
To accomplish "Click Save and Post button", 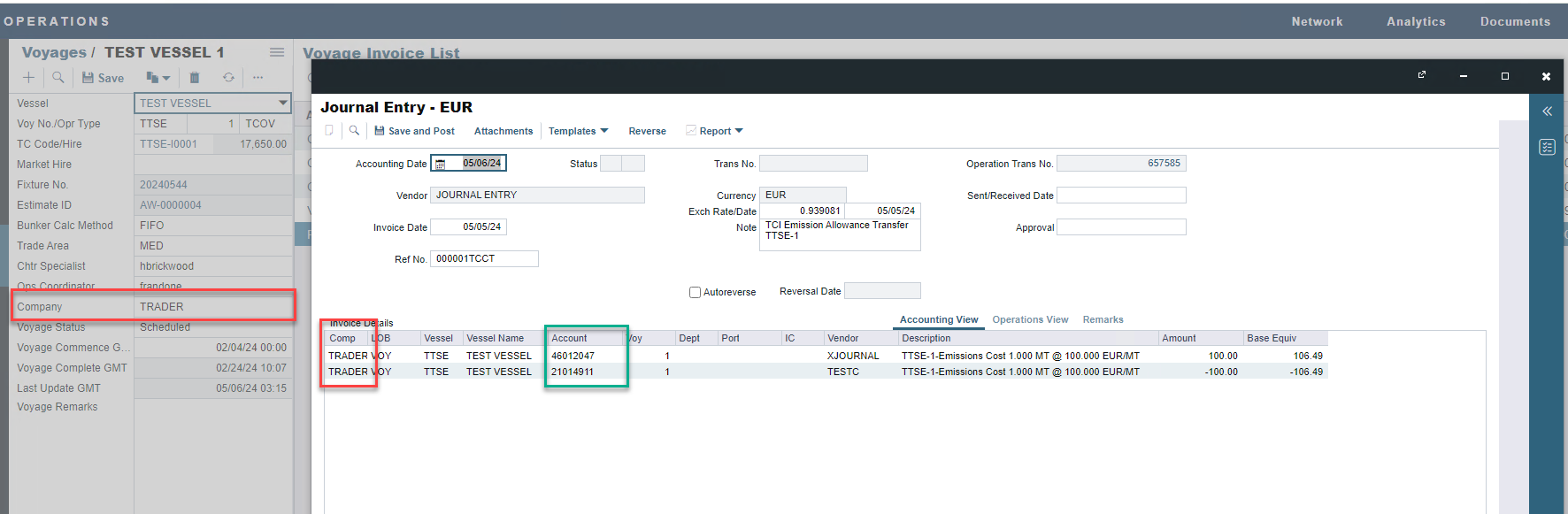I will pyautogui.click(x=414, y=131).
